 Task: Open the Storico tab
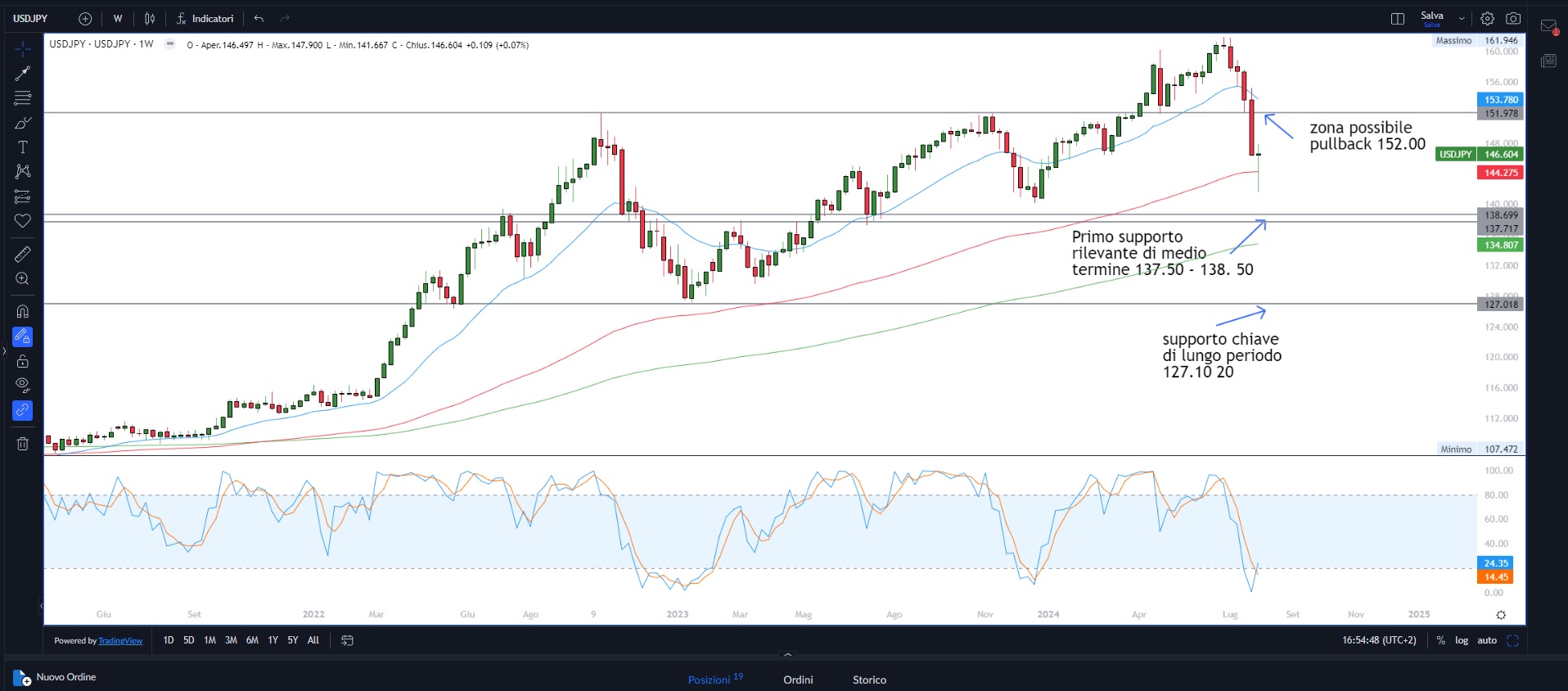pos(869,680)
